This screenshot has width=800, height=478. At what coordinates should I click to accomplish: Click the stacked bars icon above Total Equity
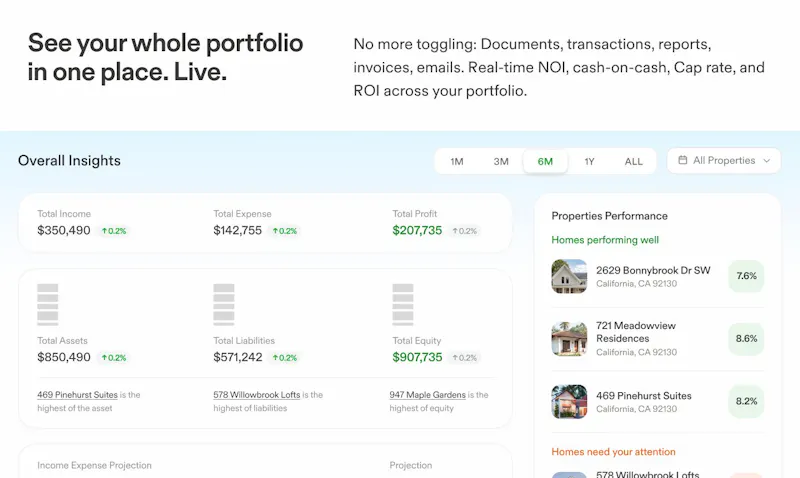(403, 305)
